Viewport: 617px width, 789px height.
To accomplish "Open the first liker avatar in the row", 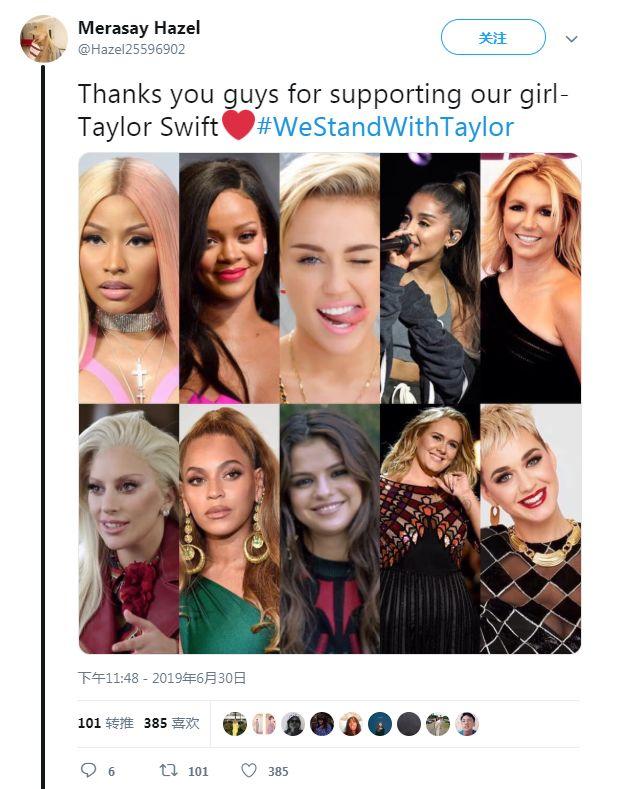I will point(235,724).
